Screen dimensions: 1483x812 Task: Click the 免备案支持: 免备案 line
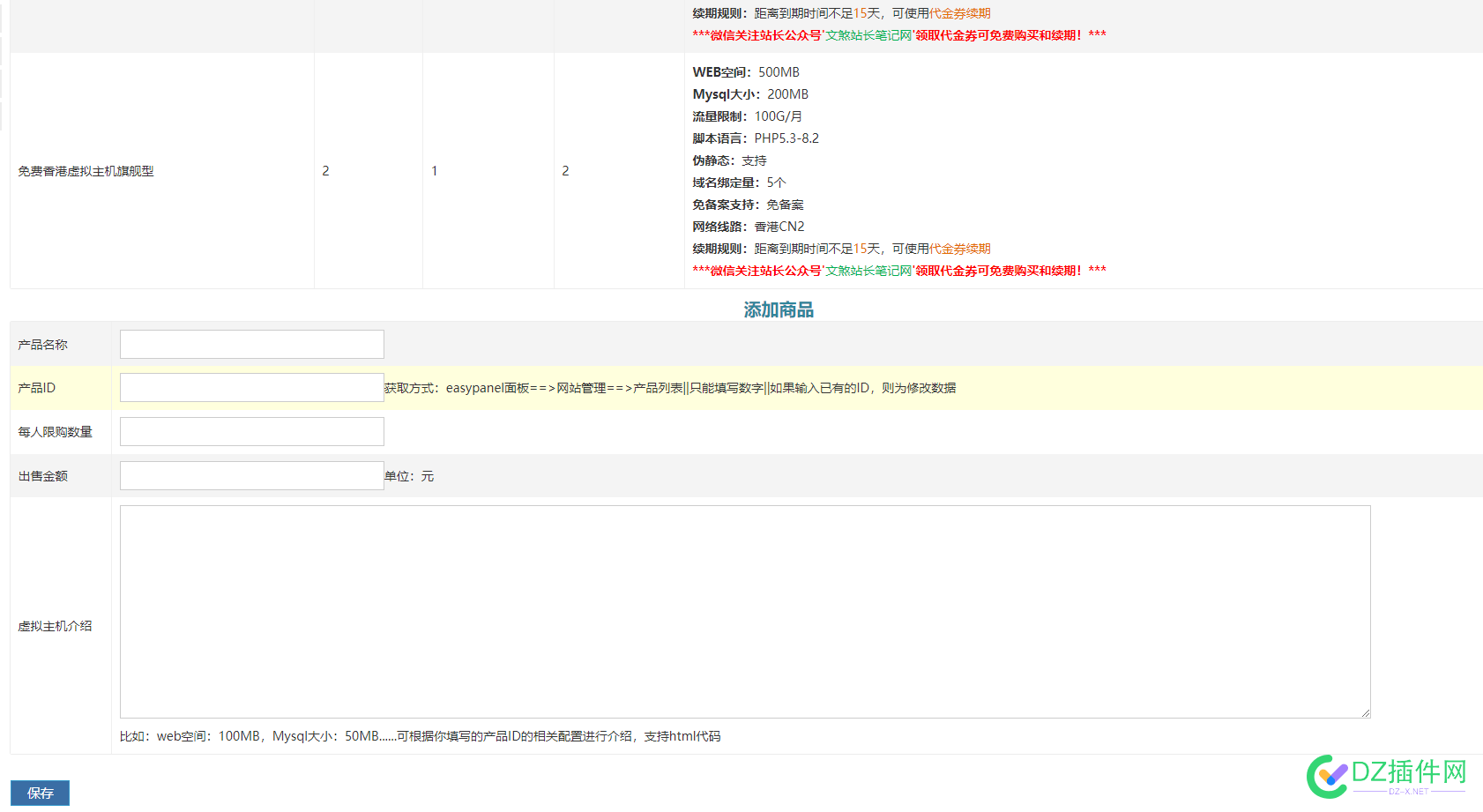748,205
